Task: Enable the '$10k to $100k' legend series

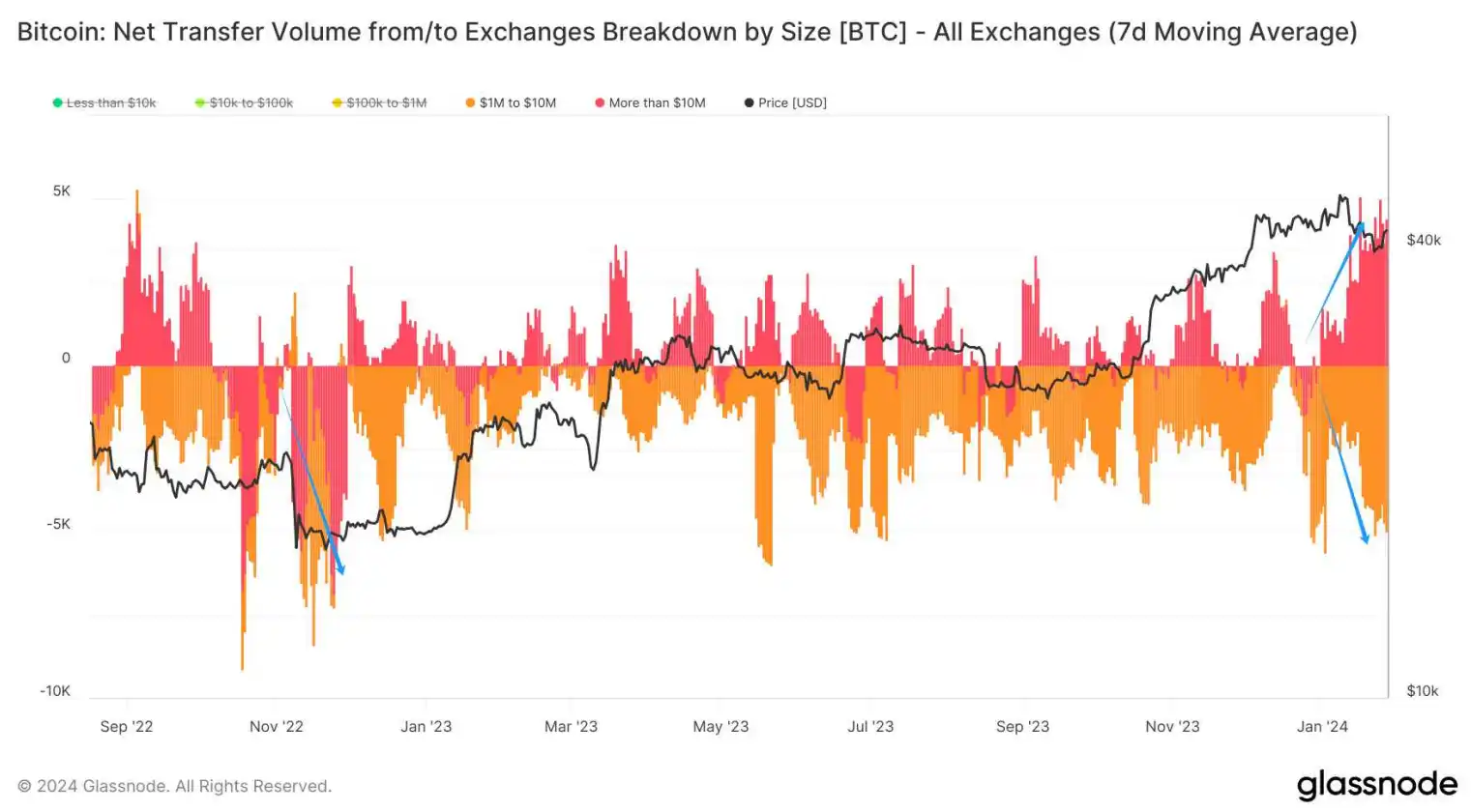Action: 250,102
